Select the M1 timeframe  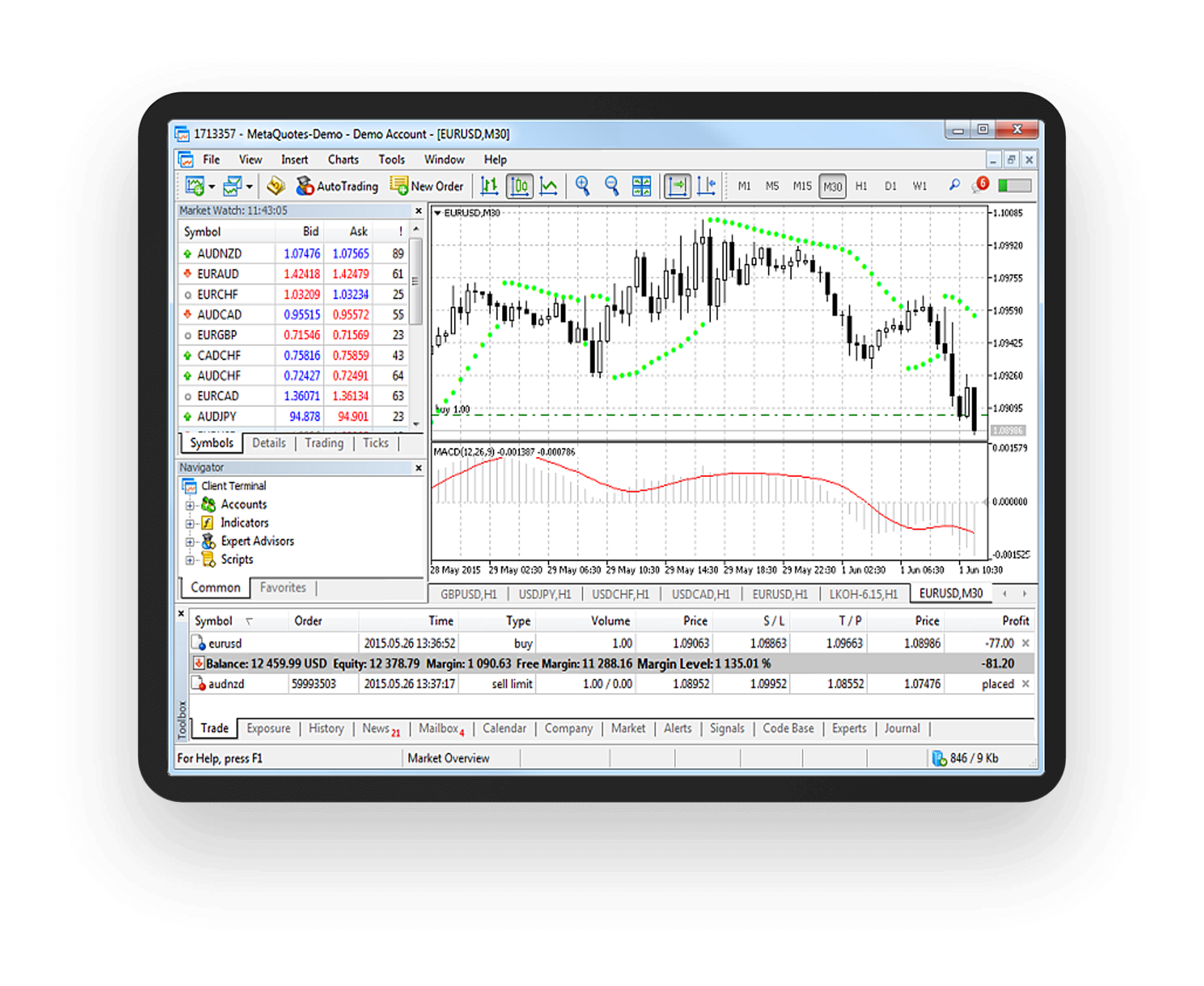(x=744, y=186)
